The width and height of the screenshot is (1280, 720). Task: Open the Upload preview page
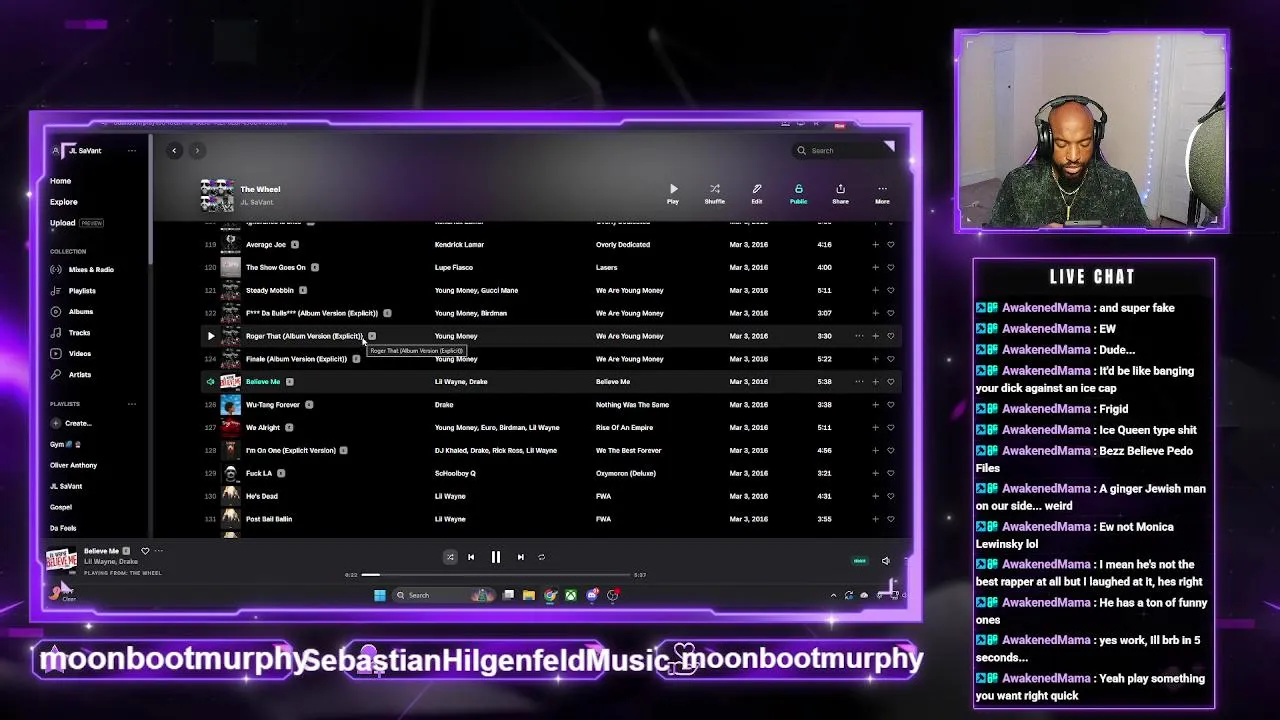76,223
